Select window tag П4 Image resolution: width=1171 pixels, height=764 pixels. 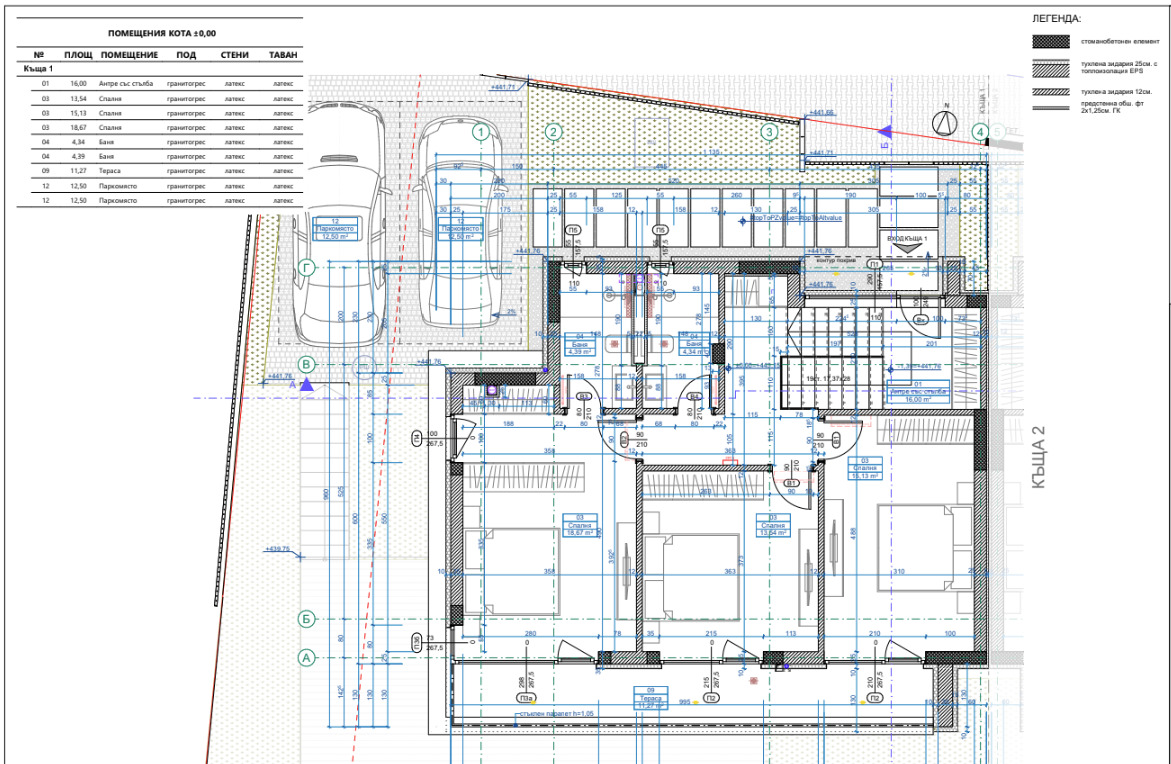(x=415, y=438)
